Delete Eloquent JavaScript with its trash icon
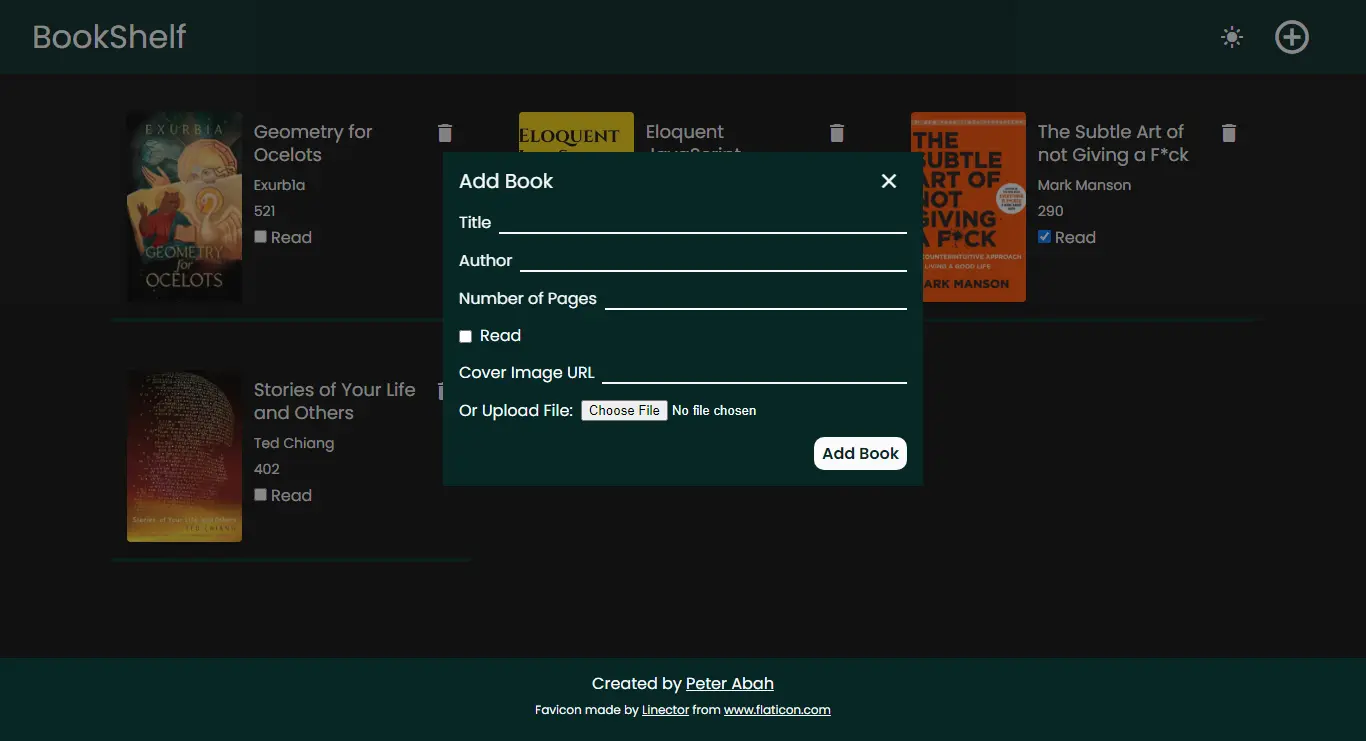The height and width of the screenshot is (741, 1366). [x=837, y=132]
